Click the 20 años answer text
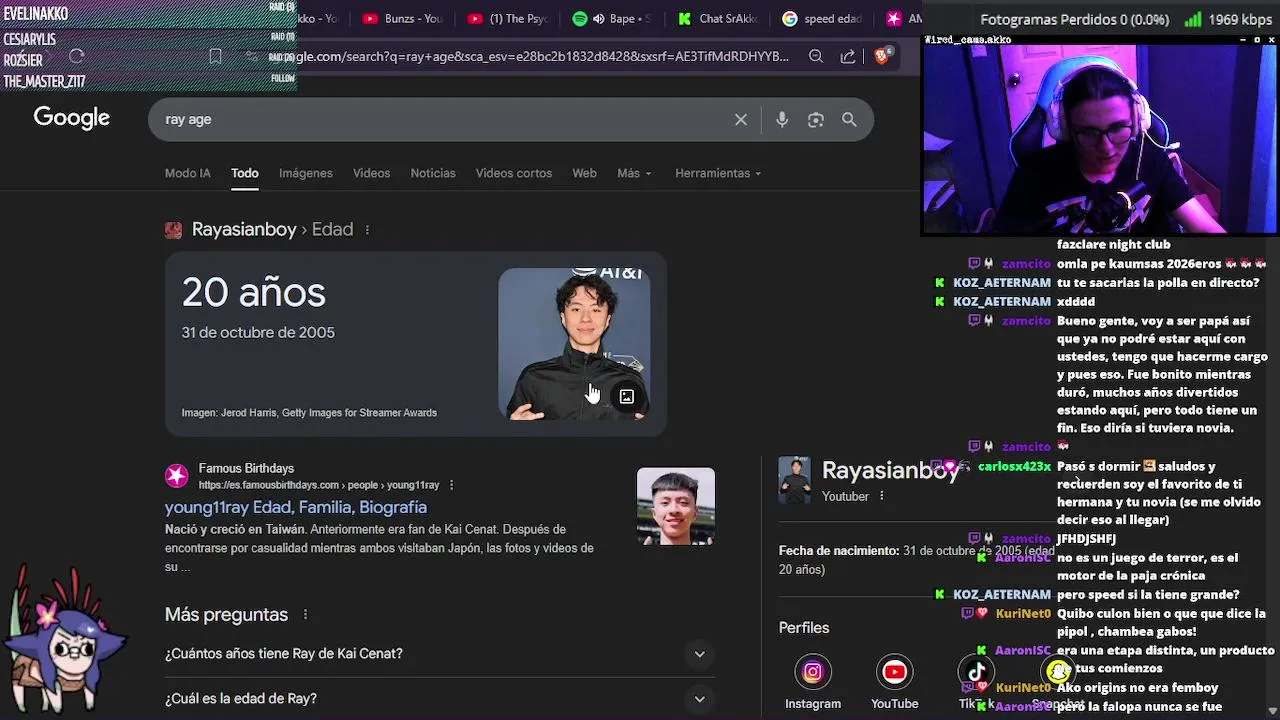This screenshot has height=720, width=1280. pyautogui.click(x=254, y=293)
